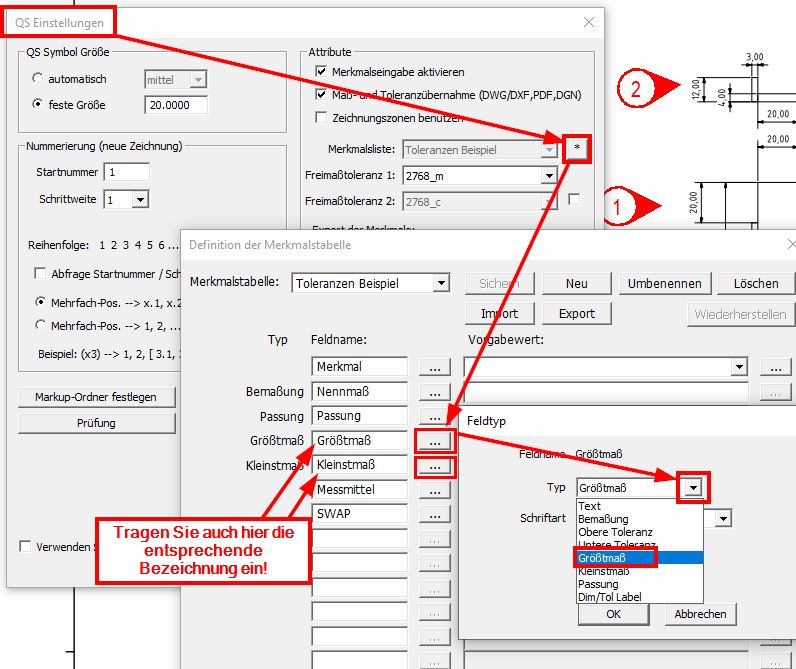Select Mehrfach-Pos. 1, 2, ... radio option
Screen dimensions: 796x669
coord(40,325)
